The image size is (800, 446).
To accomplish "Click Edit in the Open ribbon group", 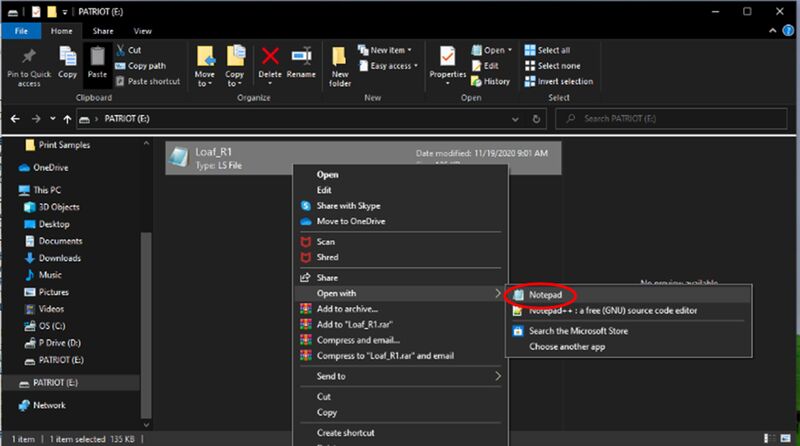I will point(485,66).
